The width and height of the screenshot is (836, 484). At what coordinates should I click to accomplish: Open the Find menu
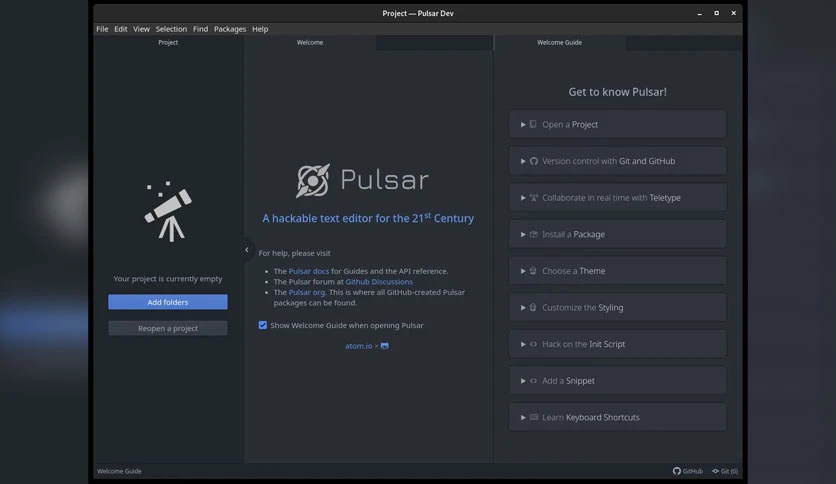(x=200, y=29)
